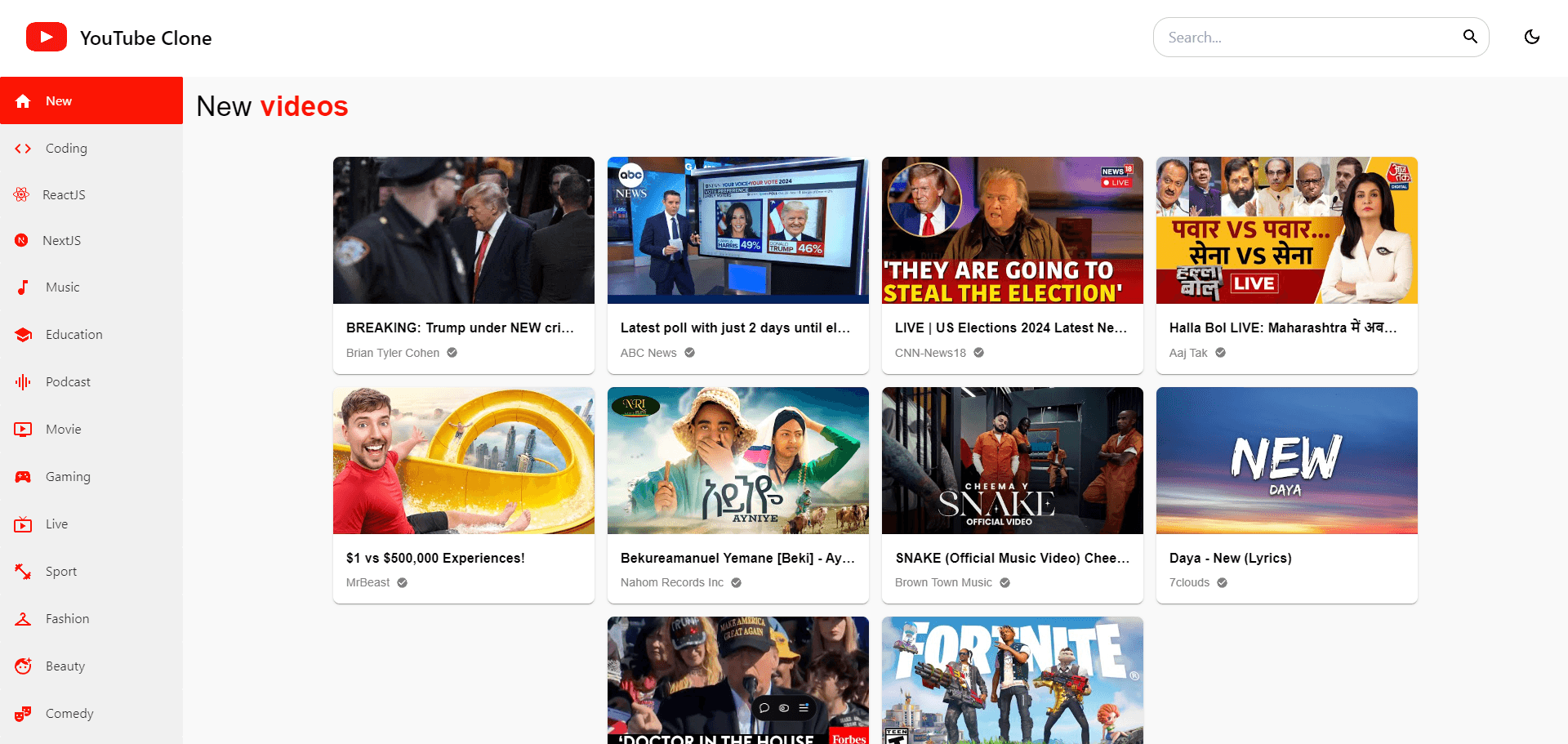Viewport: 1568px width, 744px height.
Task: Click the search magnifier icon
Action: click(1470, 37)
